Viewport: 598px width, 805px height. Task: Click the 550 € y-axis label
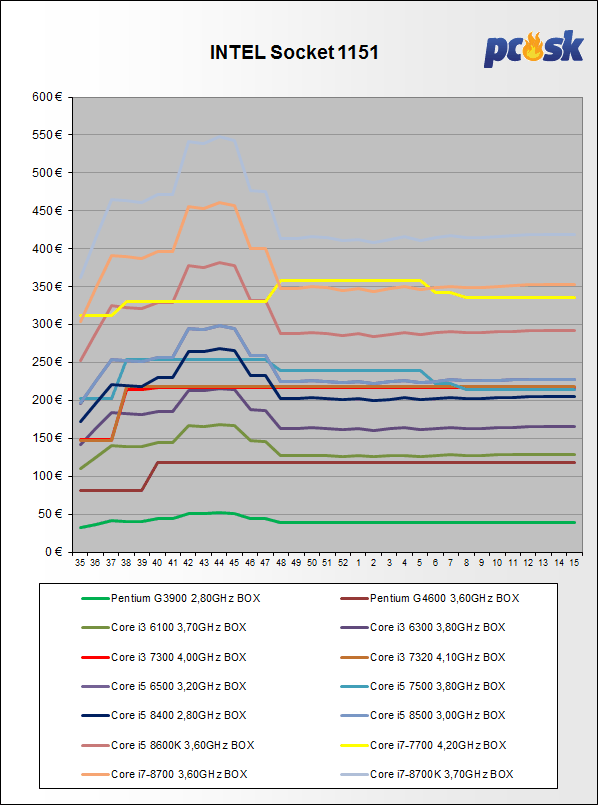coord(47,135)
